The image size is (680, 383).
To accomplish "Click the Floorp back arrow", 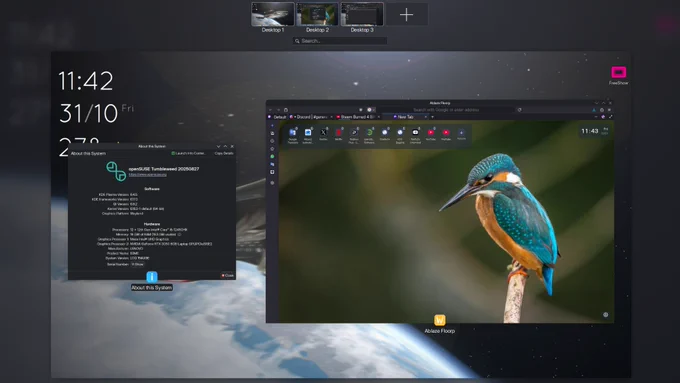I will click(271, 110).
